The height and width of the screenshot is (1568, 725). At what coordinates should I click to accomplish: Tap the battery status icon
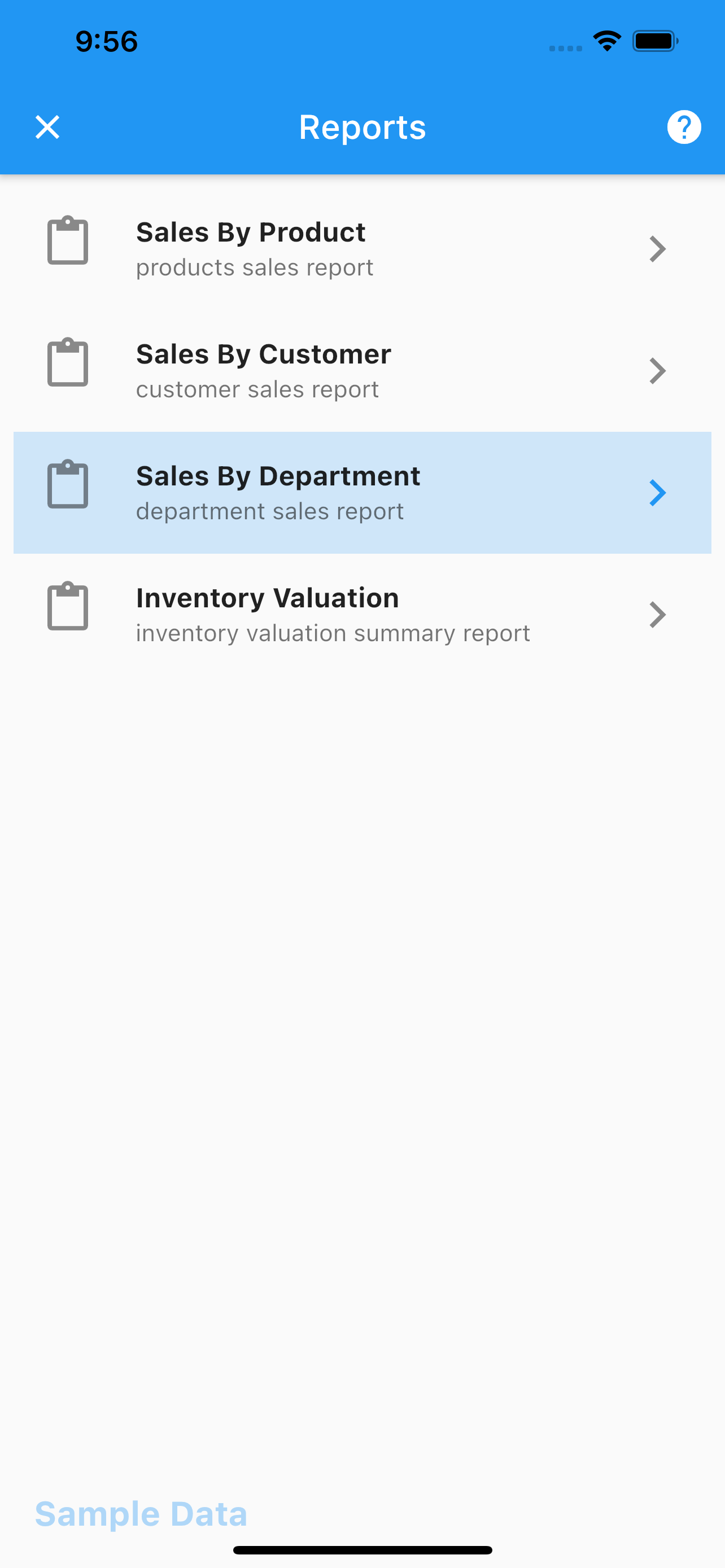pos(656,41)
